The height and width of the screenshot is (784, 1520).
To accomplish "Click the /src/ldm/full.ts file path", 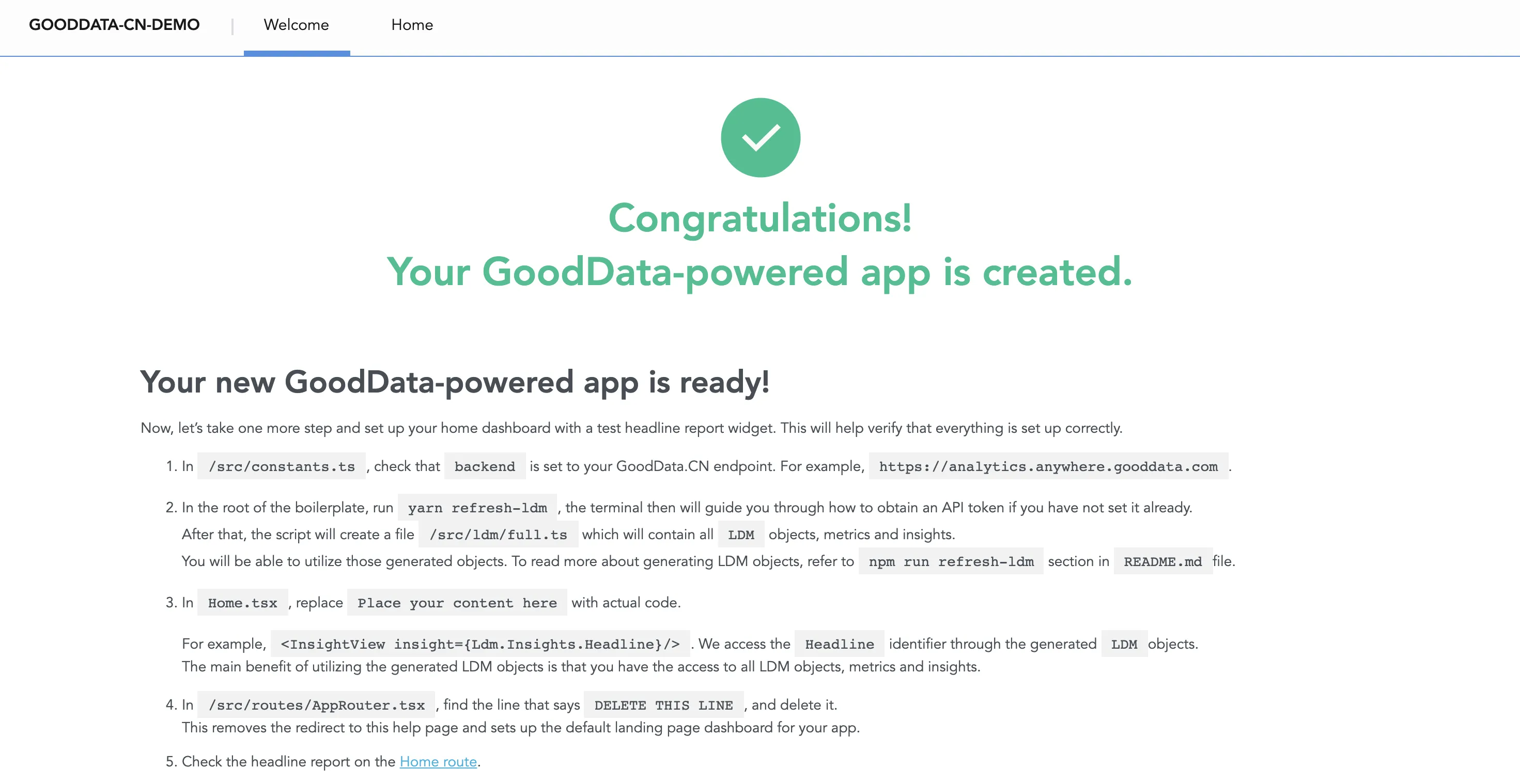I will coord(498,535).
